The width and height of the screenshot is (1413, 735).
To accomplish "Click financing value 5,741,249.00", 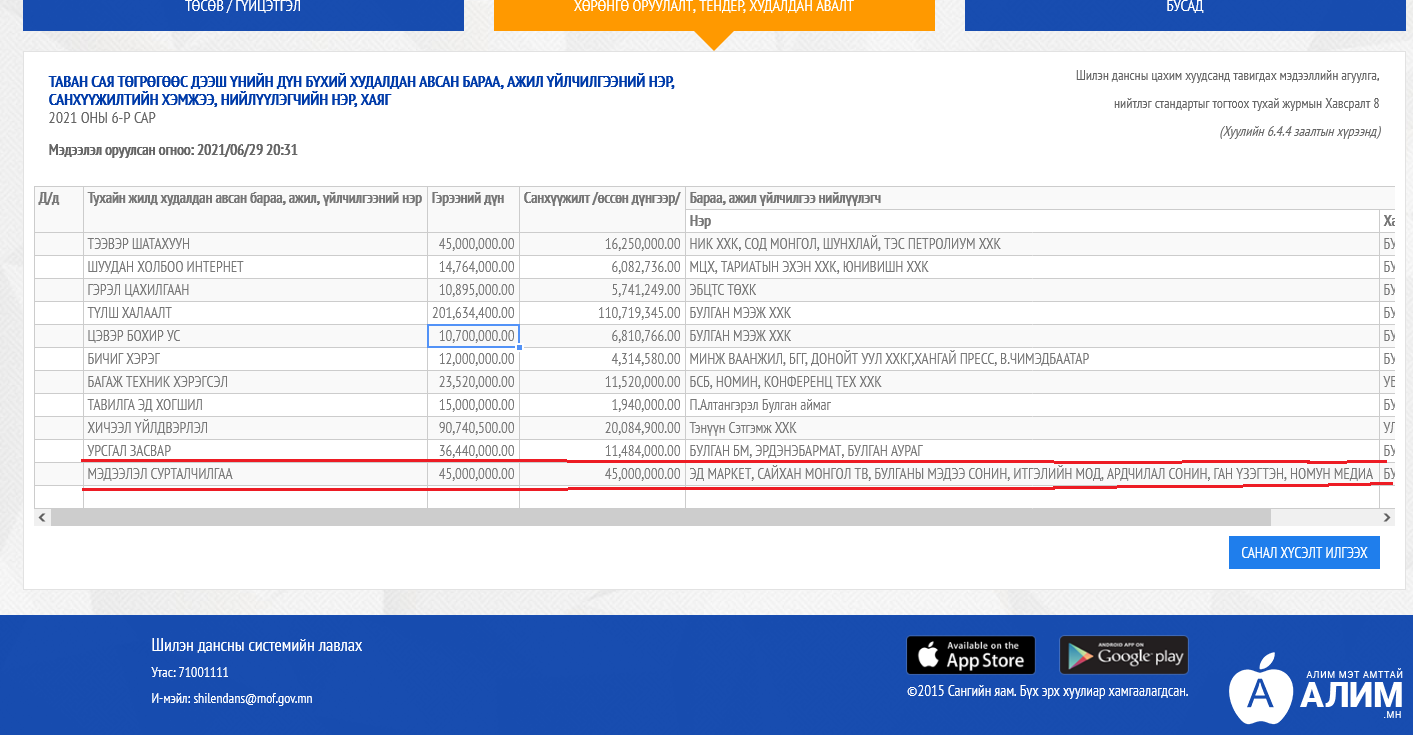I will coord(603,290).
